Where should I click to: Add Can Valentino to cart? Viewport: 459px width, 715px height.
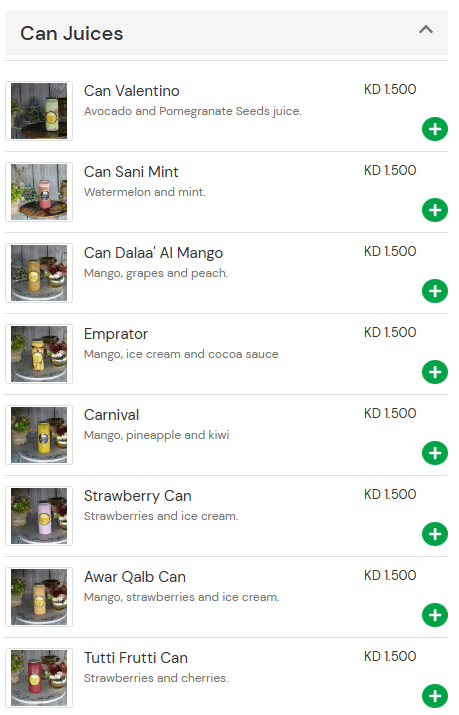[435, 129]
